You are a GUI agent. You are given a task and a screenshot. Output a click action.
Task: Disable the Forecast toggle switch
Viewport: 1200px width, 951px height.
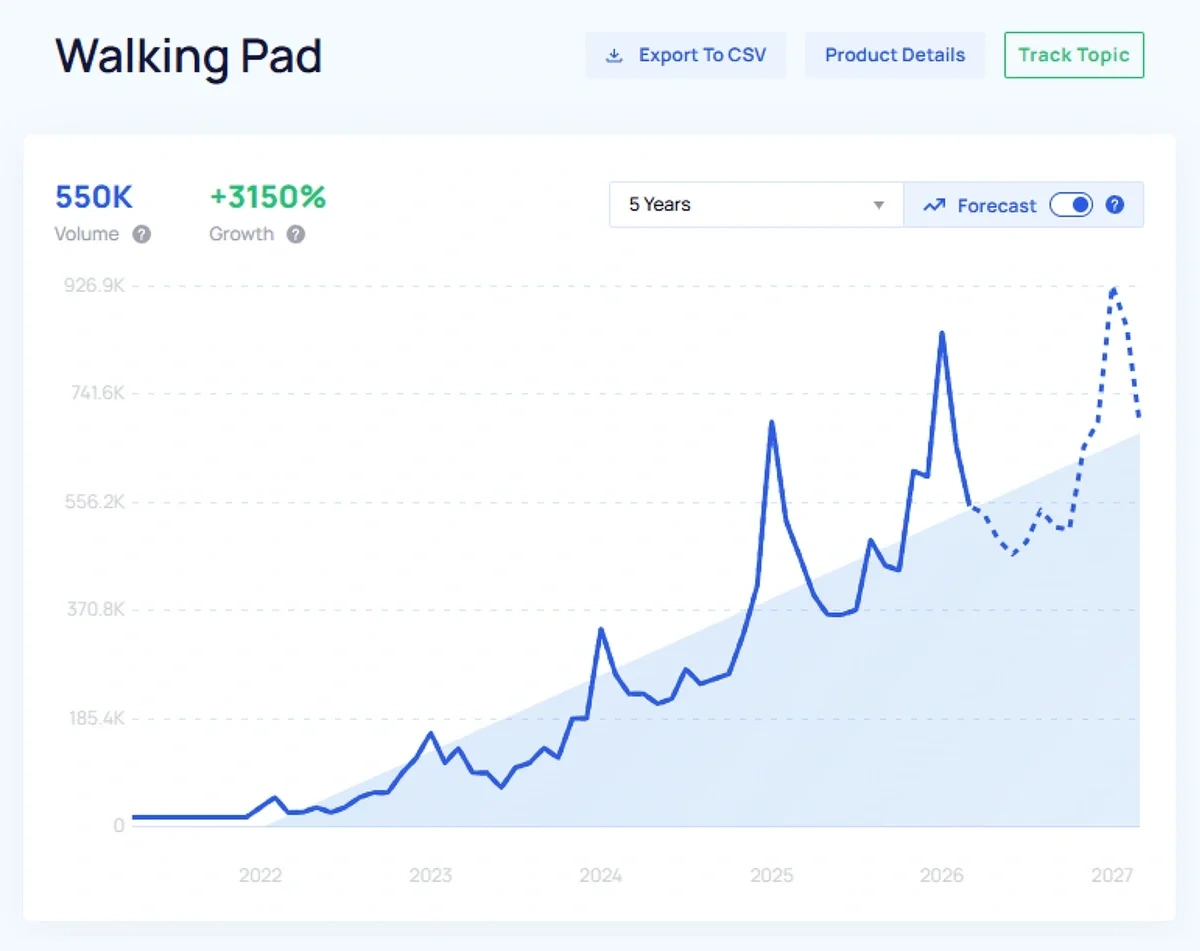click(1070, 204)
